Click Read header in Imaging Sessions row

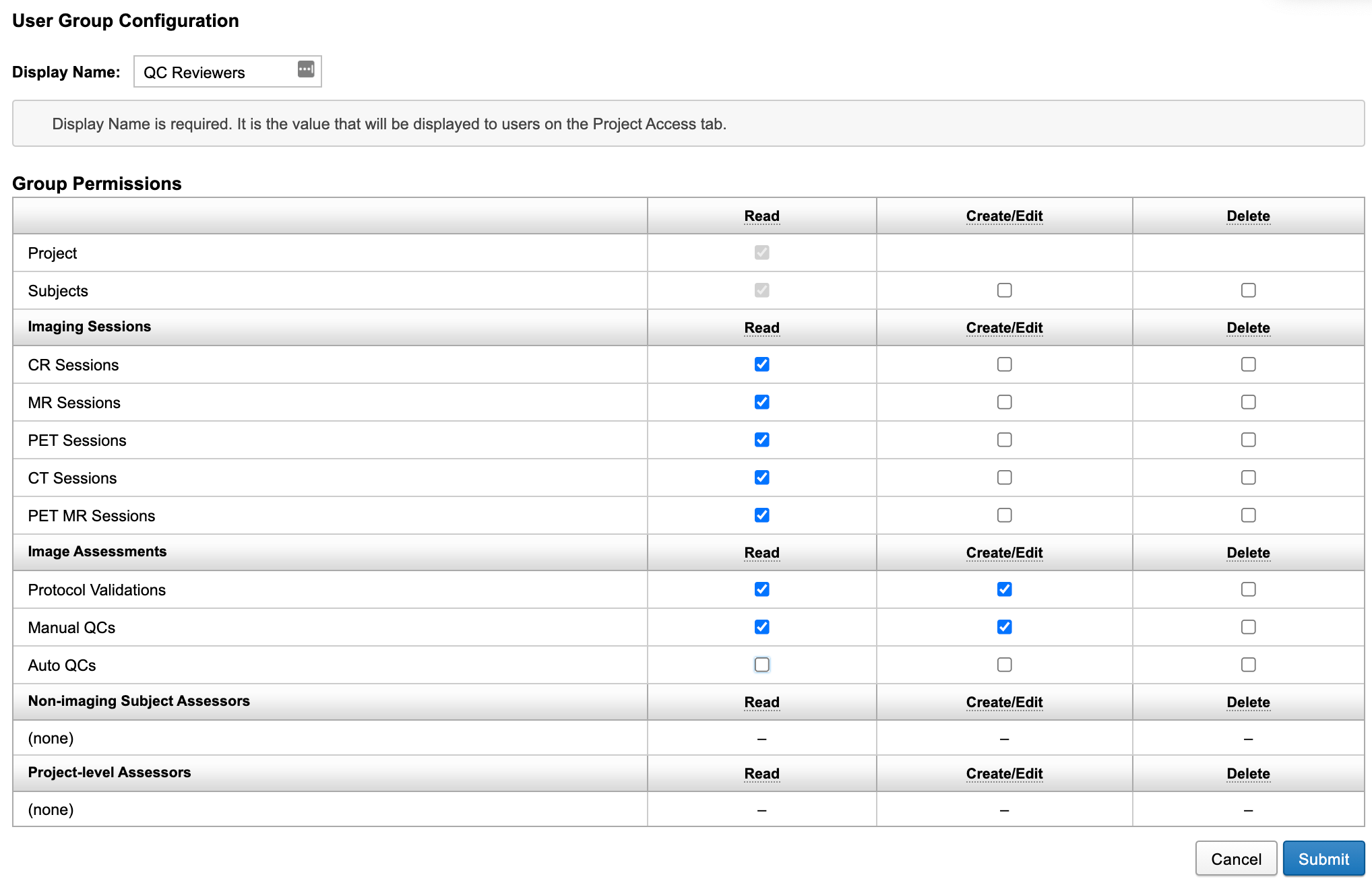click(761, 328)
